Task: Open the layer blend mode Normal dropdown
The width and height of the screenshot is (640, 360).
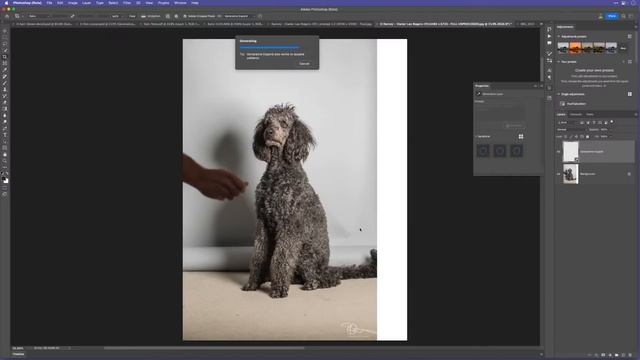Action: (571, 129)
